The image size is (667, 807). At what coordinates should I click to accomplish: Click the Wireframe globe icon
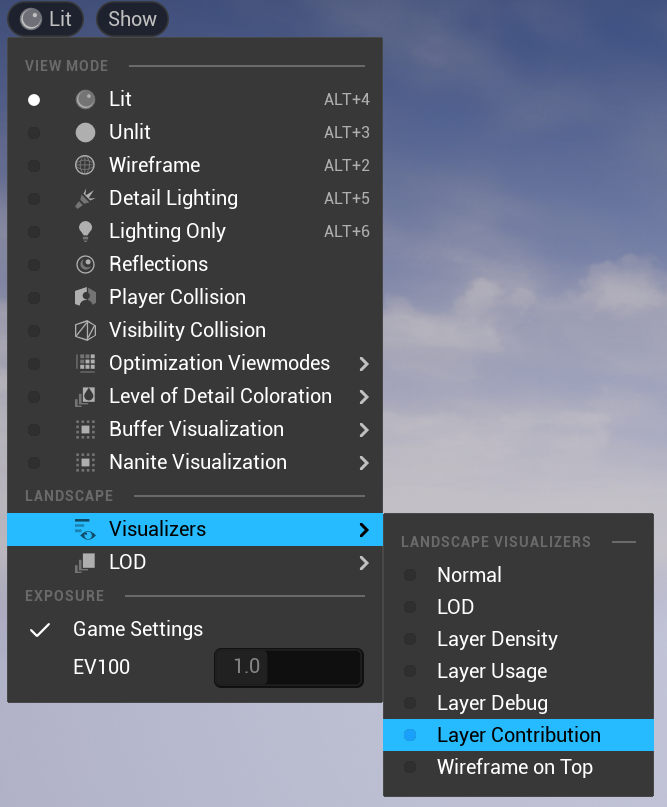[85, 165]
